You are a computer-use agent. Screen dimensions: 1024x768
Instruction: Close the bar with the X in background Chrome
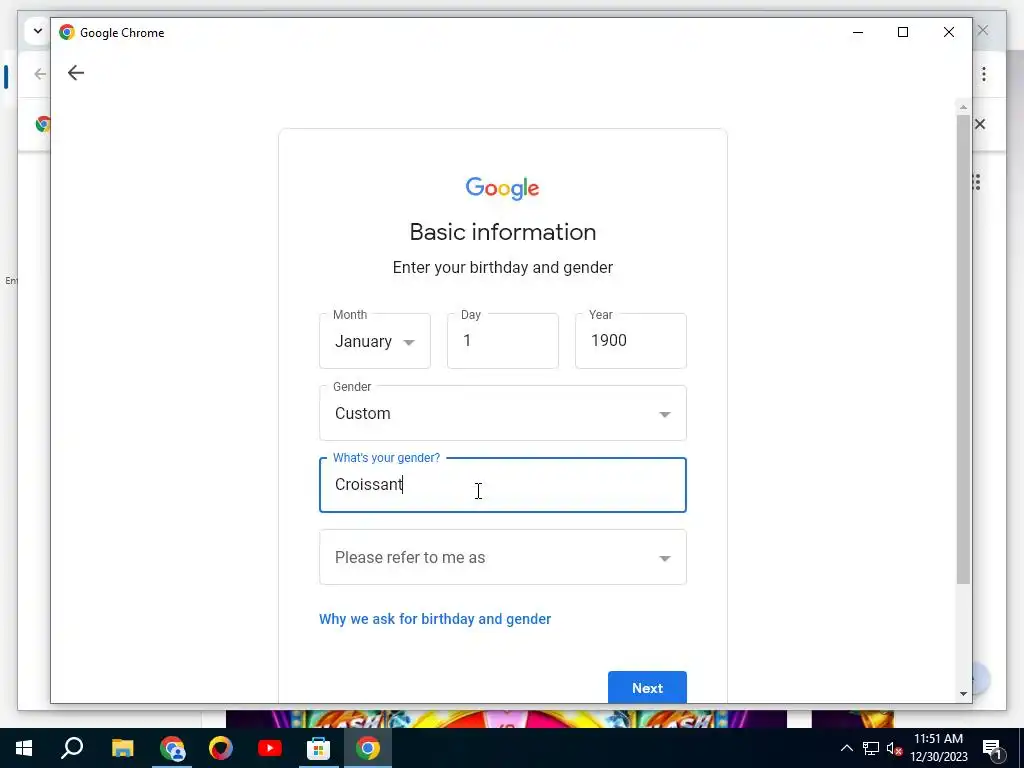(x=980, y=124)
